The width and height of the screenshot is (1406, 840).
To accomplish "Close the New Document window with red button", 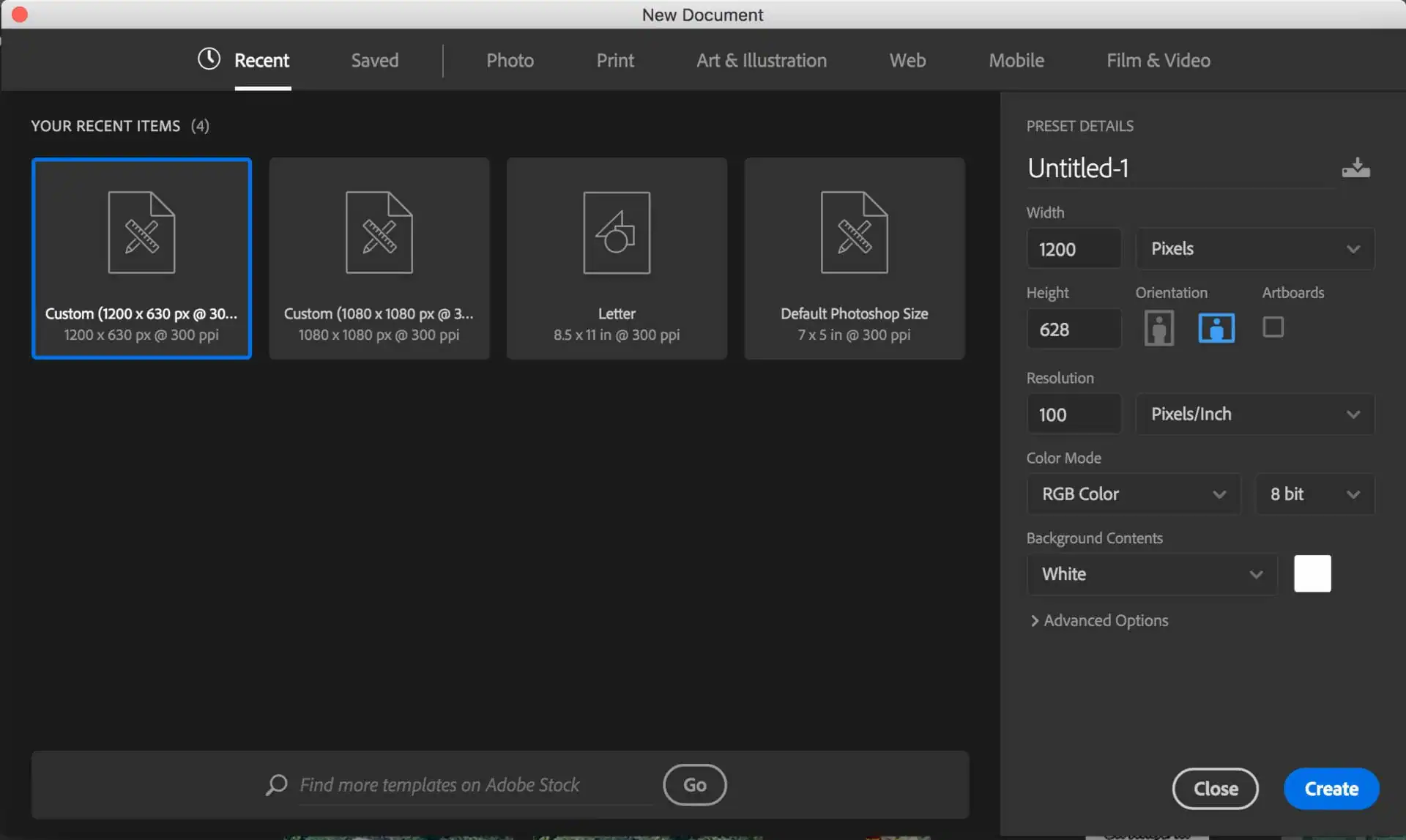I will point(20,14).
